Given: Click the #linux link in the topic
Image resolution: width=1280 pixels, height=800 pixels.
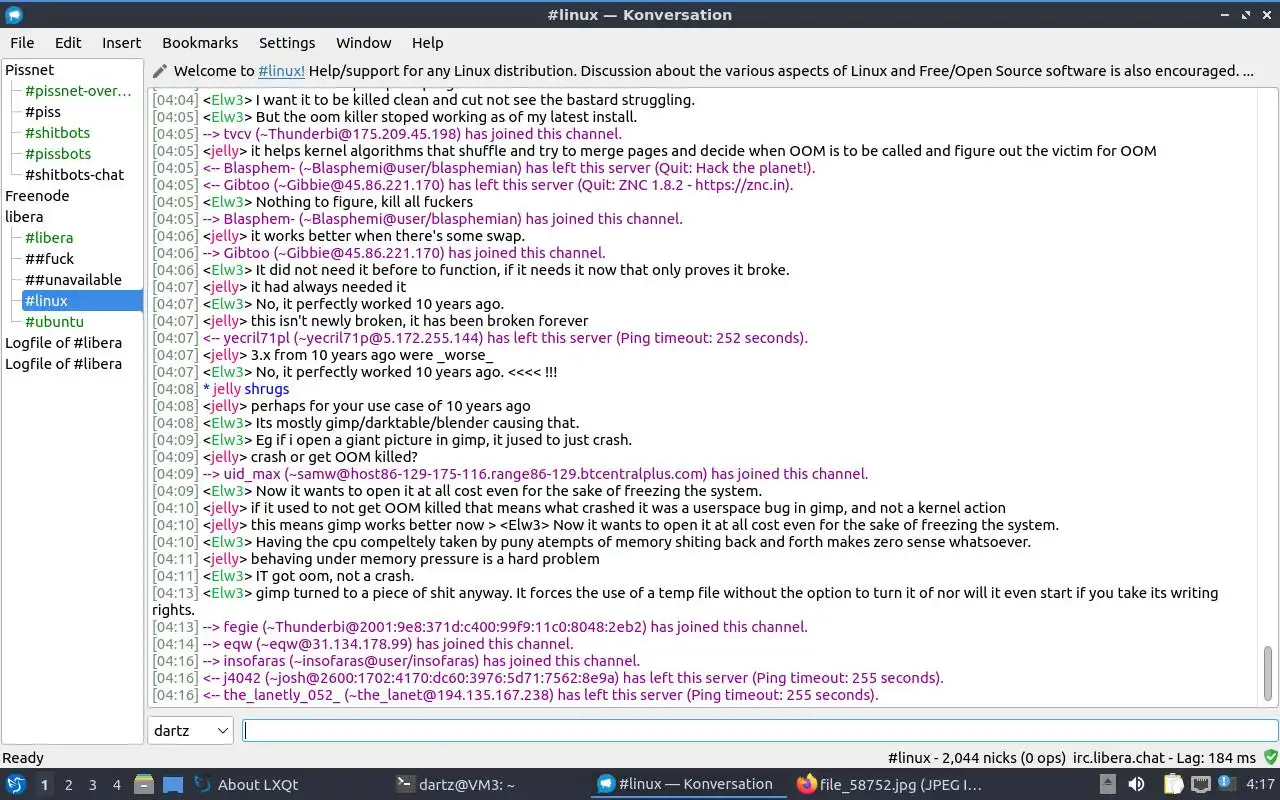Looking at the screenshot, I should (x=281, y=71).
